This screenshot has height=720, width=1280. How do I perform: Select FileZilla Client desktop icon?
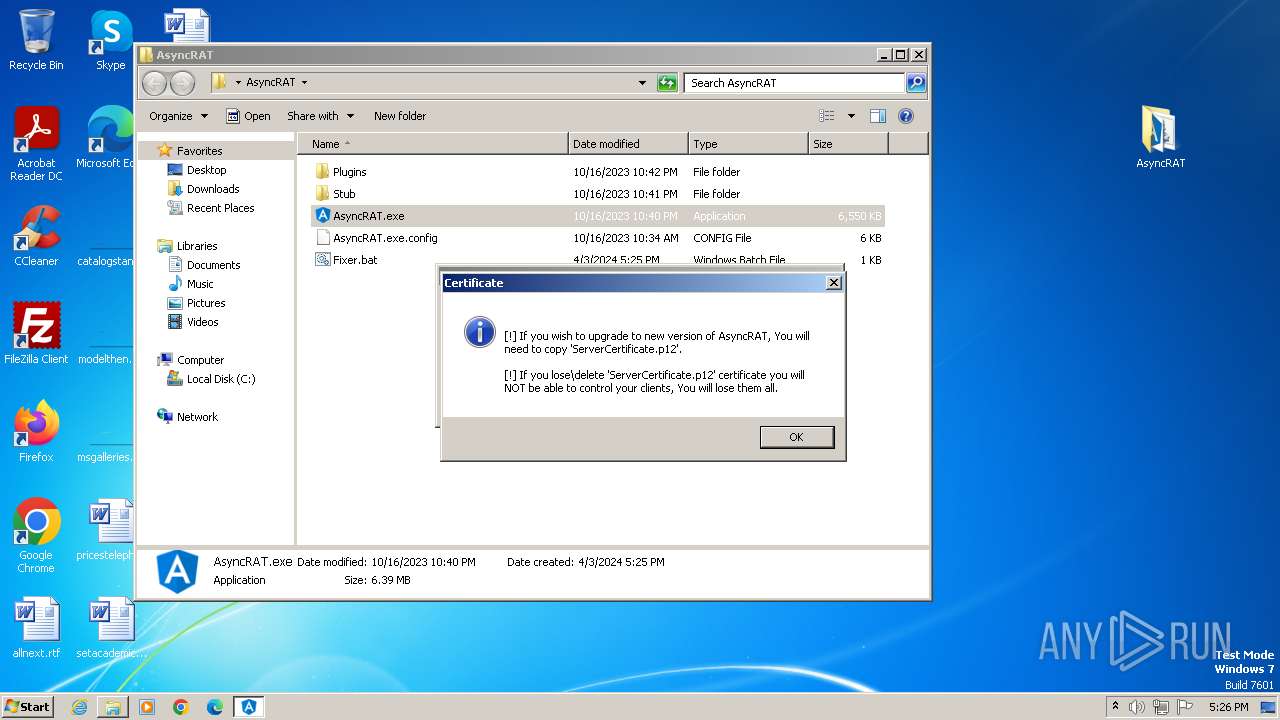36,334
